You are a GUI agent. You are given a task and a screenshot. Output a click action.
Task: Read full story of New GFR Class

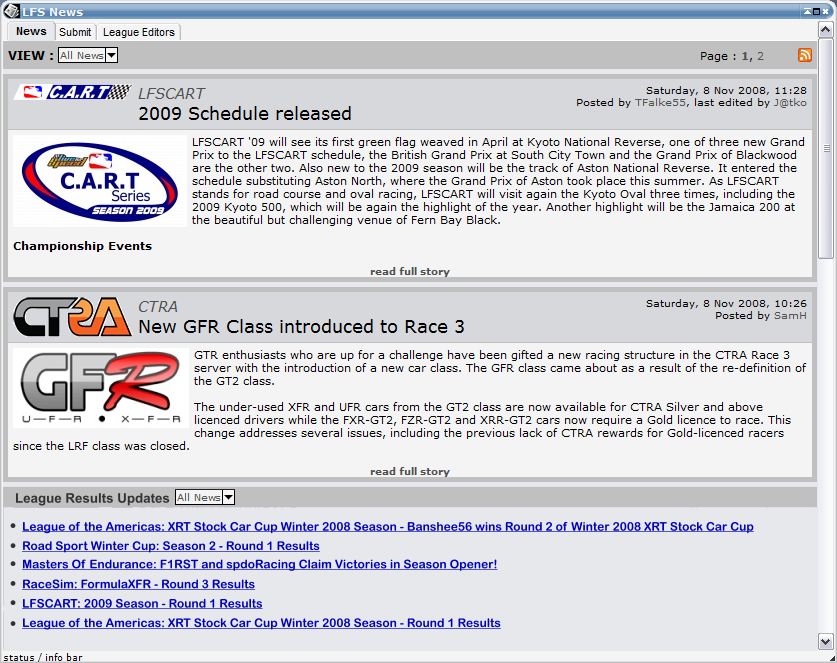pyautogui.click(x=410, y=471)
